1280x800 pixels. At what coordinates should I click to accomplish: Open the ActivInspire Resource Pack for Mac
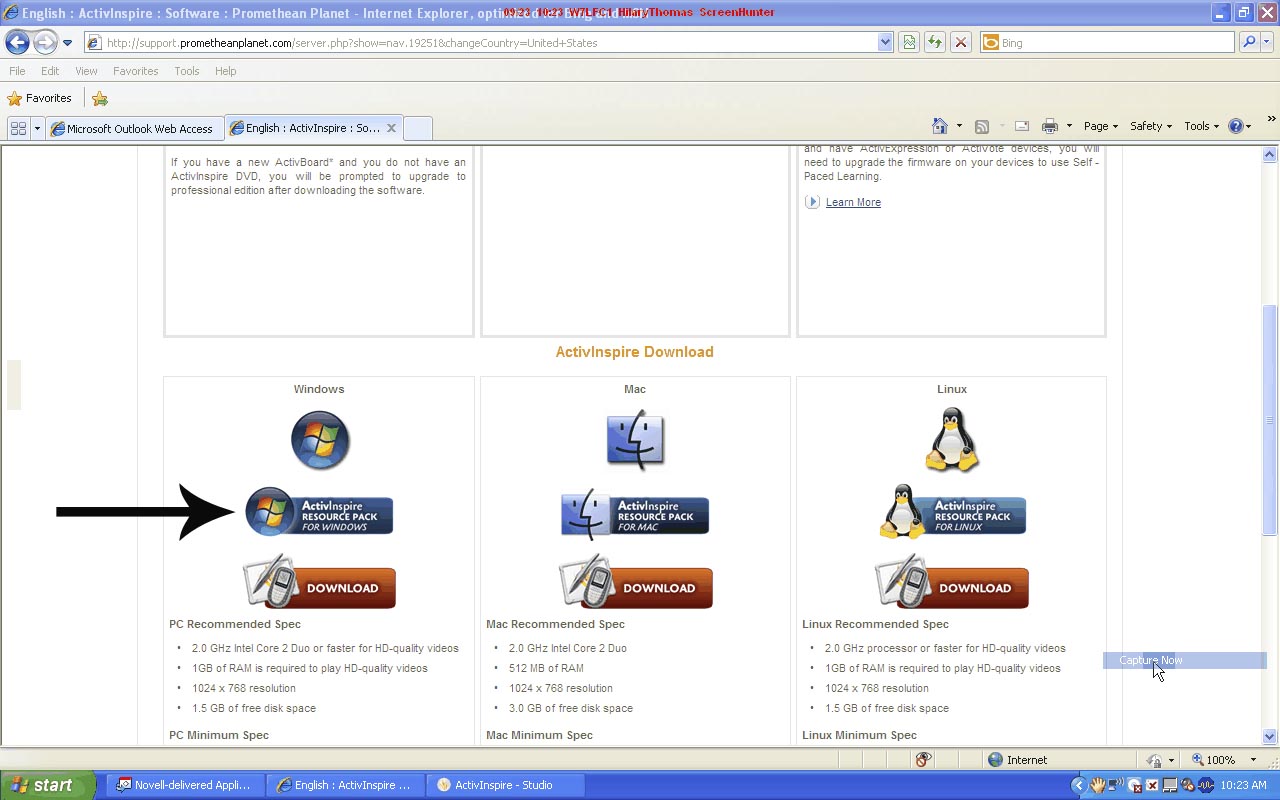tap(635, 513)
